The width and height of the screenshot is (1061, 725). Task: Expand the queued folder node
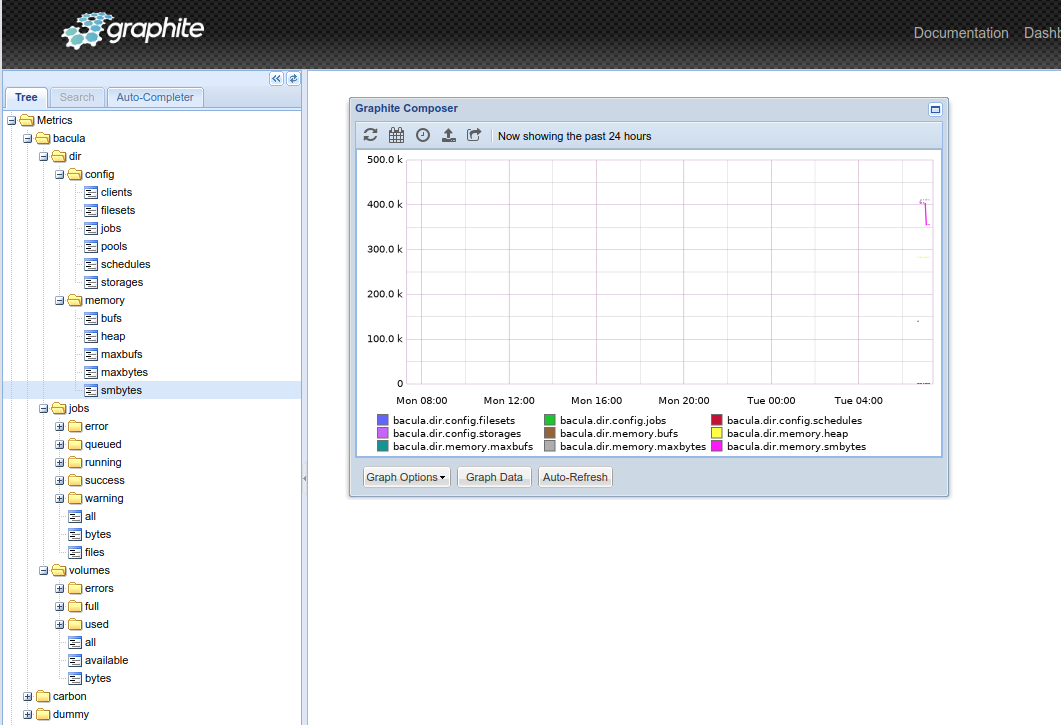(x=60, y=445)
